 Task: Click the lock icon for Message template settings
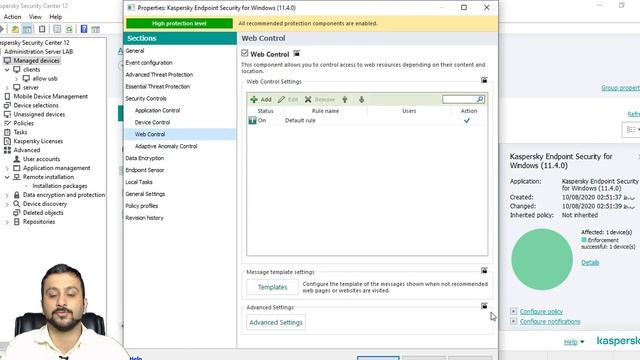[484, 270]
